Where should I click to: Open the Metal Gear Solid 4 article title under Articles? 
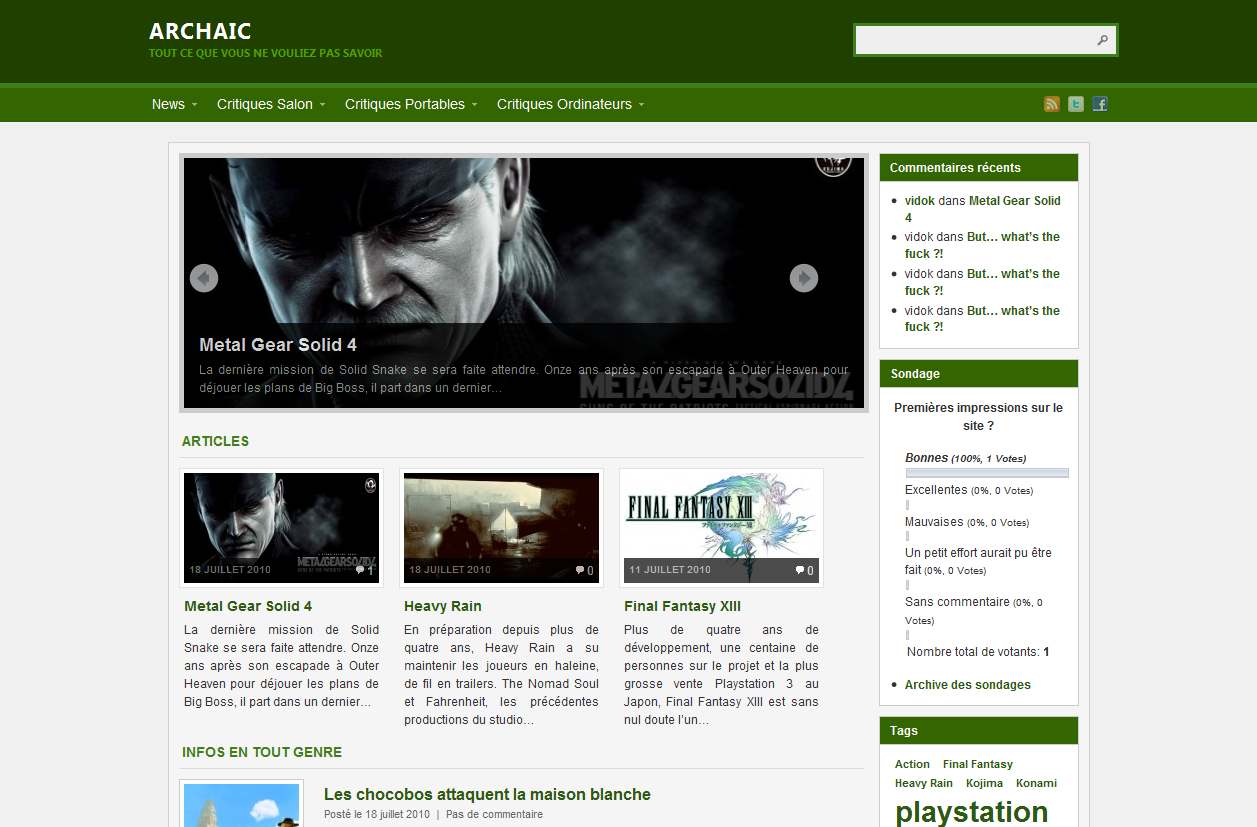click(x=248, y=606)
